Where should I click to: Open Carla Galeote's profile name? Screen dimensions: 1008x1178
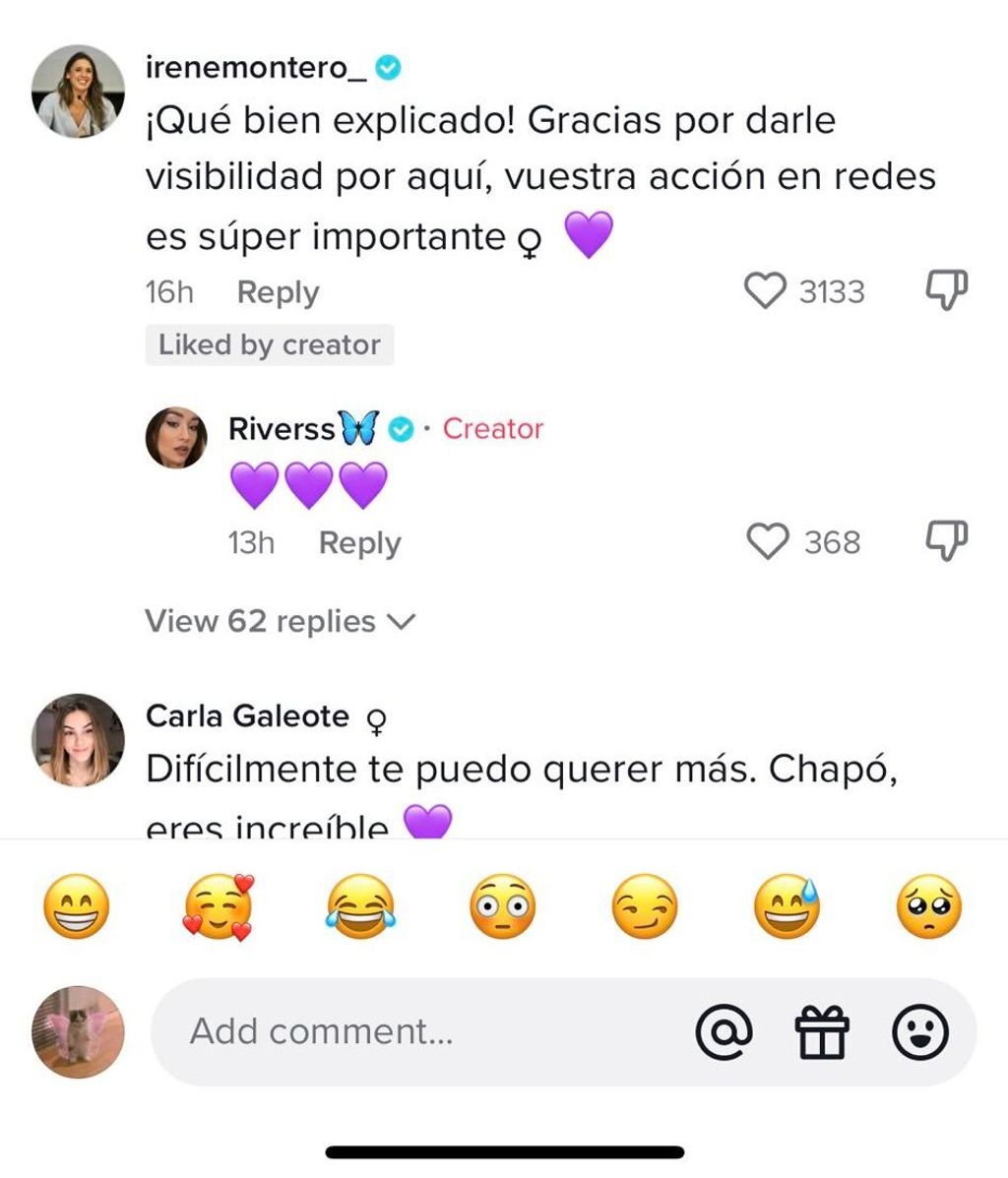click(x=247, y=716)
